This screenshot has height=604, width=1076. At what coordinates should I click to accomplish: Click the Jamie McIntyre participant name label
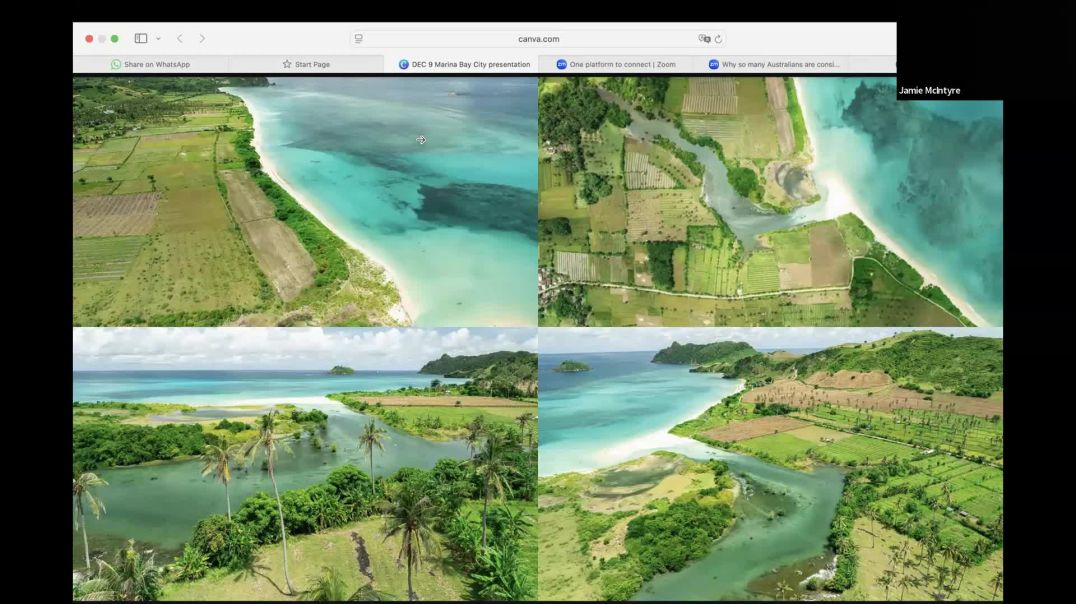(x=929, y=91)
